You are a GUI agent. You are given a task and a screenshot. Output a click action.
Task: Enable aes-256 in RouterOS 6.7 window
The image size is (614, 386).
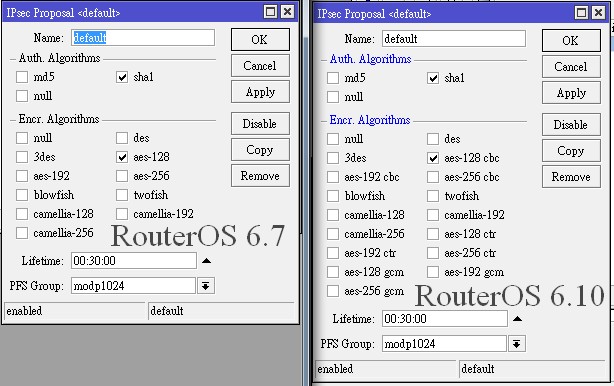tap(122, 176)
